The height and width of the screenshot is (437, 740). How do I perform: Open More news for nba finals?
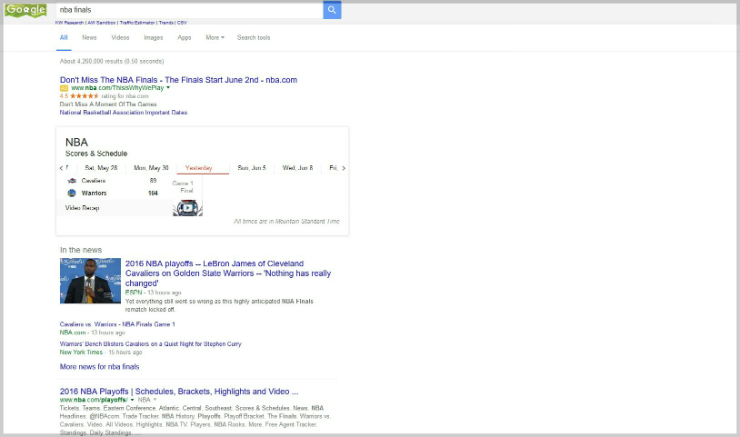(x=100, y=367)
